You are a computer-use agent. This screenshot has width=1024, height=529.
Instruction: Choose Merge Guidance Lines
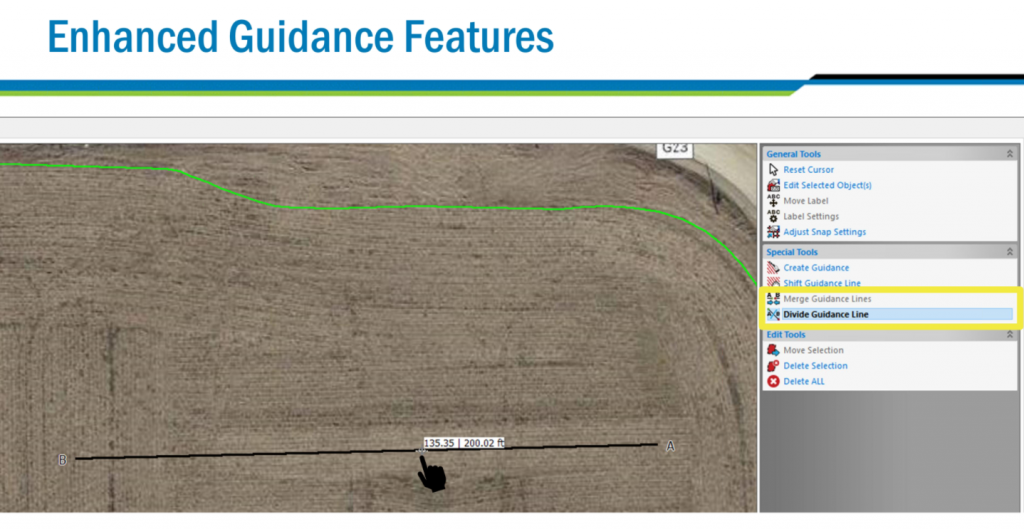pyautogui.click(x=827, y=299)
